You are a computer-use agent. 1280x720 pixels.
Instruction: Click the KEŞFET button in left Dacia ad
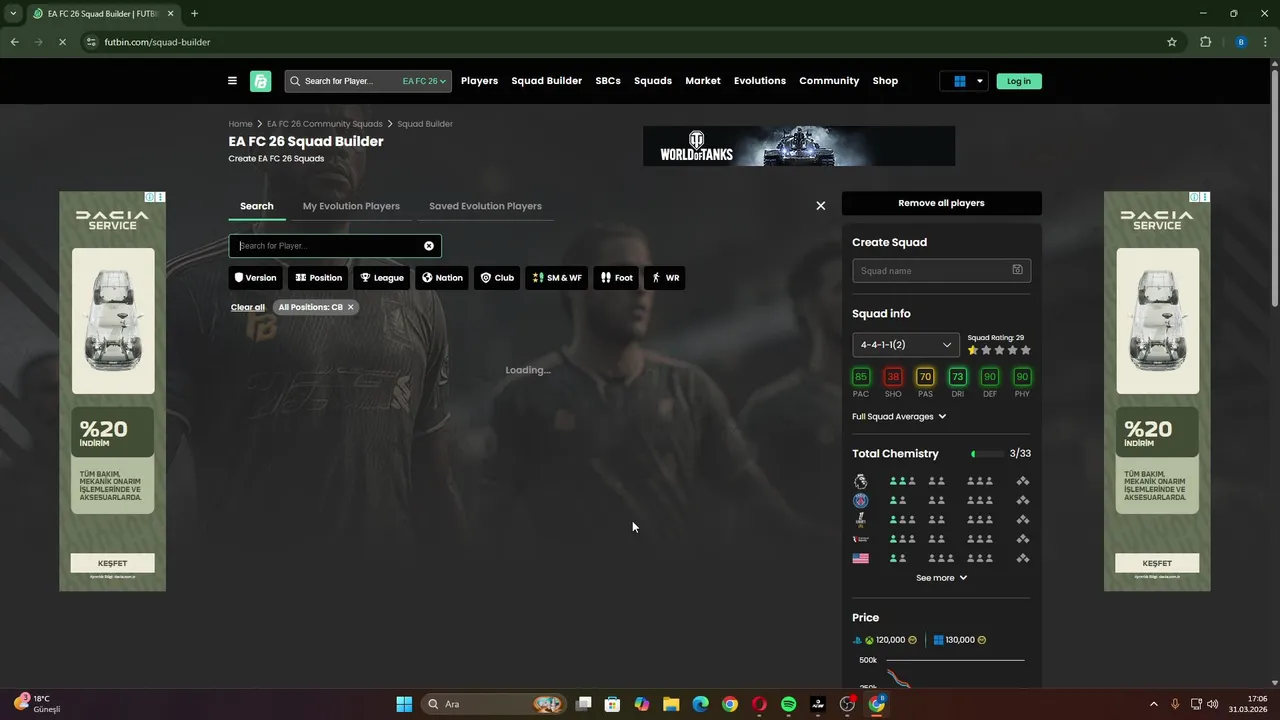[x=112, y=563]
